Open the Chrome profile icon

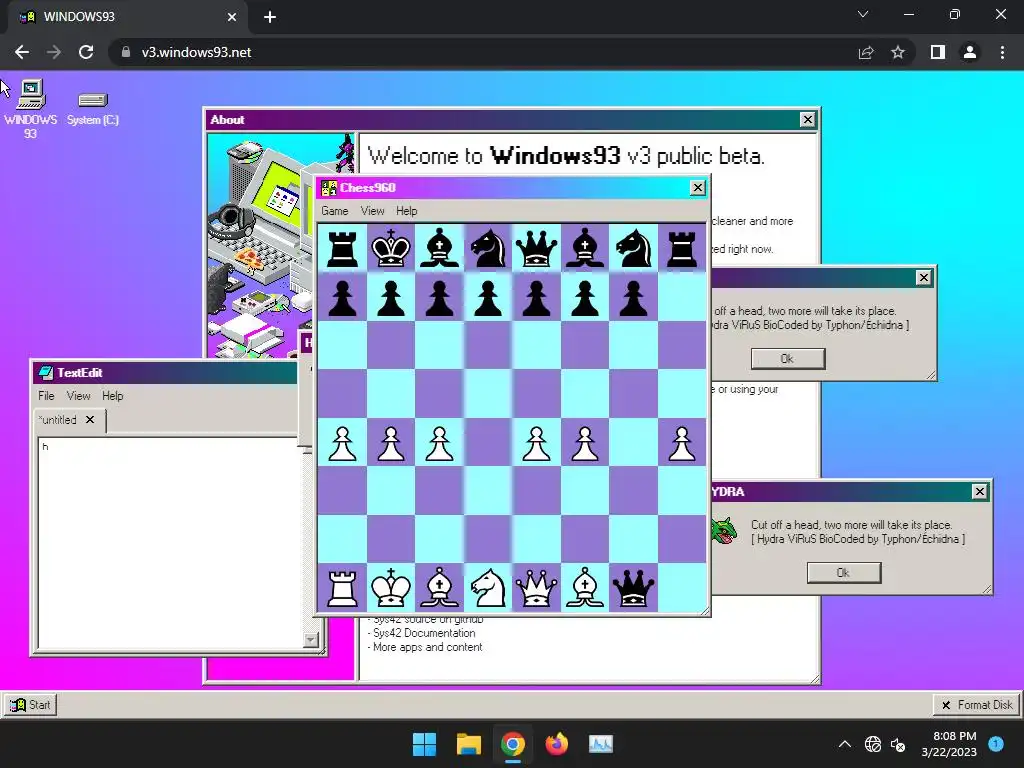tap(970, 52)
